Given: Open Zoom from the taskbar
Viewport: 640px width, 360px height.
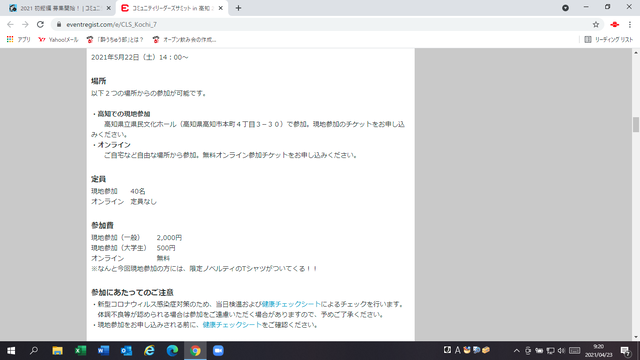Looking at the screenshot, I should (218, 351).
